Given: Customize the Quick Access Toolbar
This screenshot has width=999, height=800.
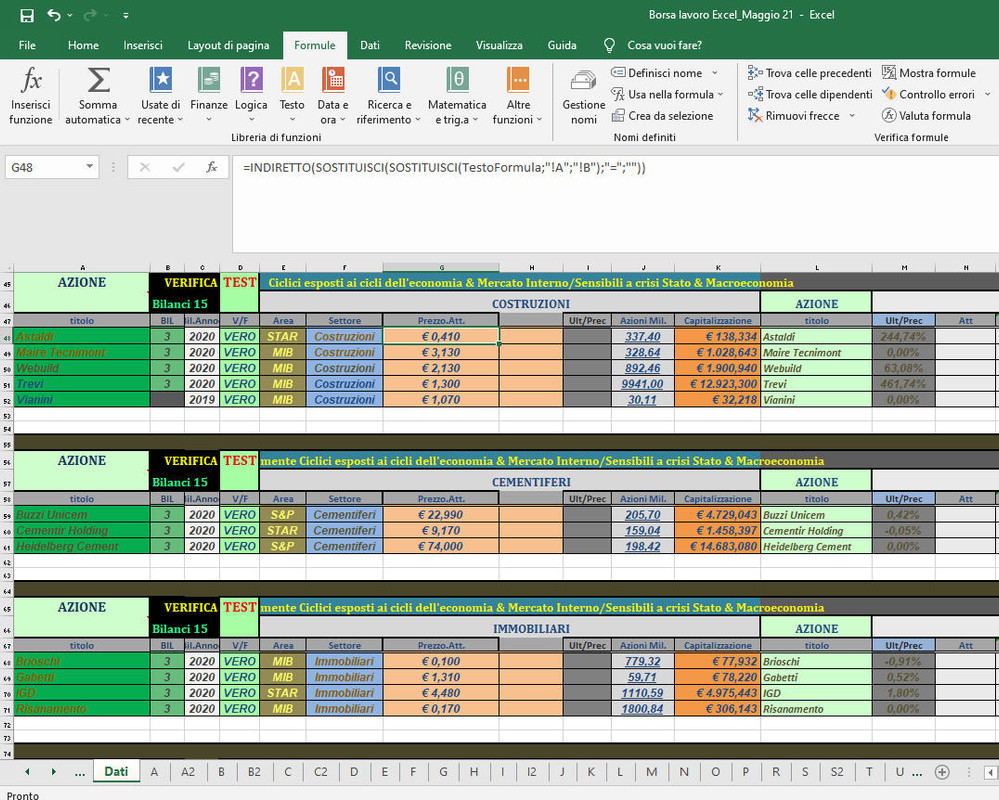Looking at the screenshot, I should (x=126, y=15).
